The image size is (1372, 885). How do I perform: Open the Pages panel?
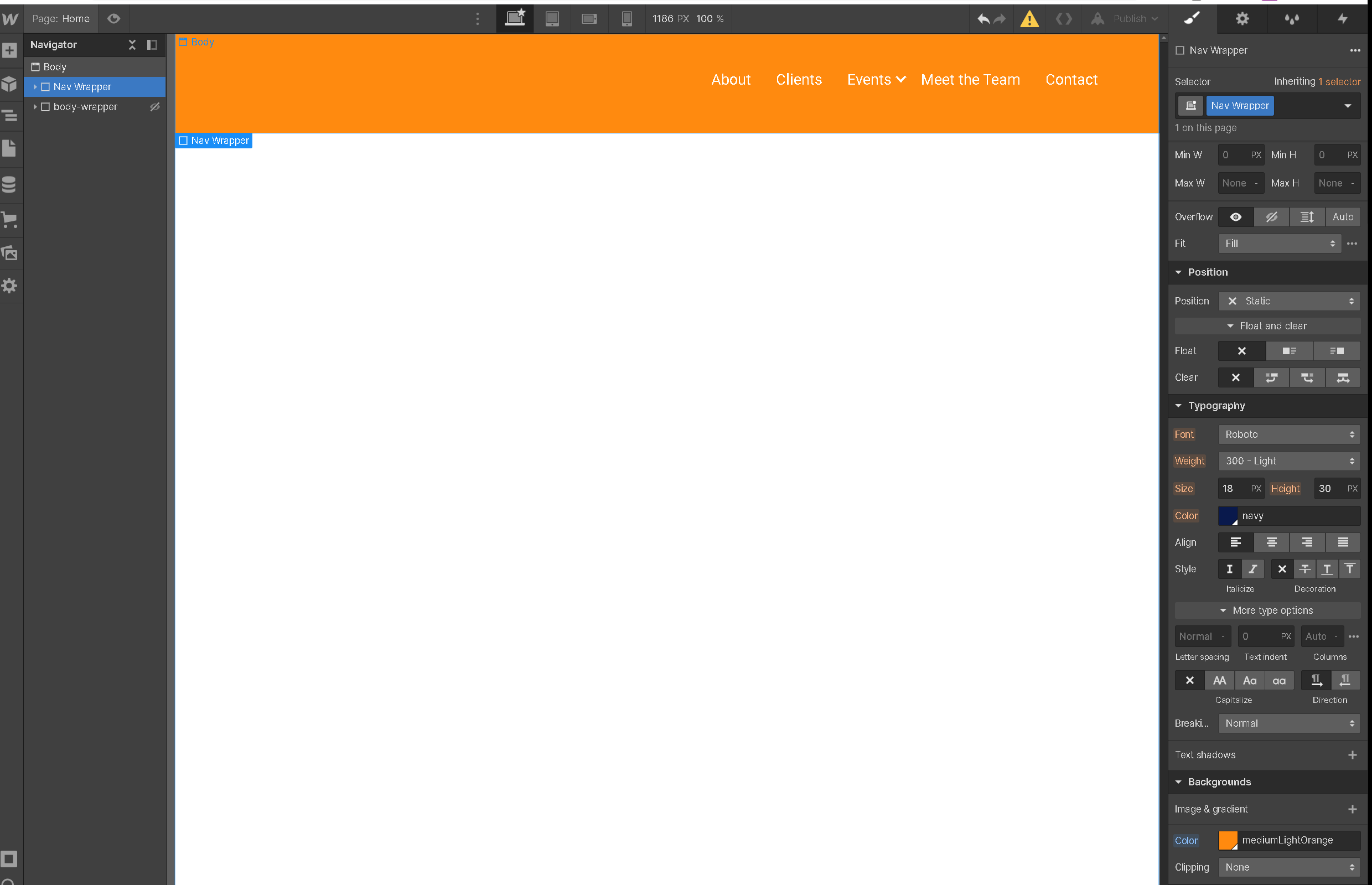10,148
